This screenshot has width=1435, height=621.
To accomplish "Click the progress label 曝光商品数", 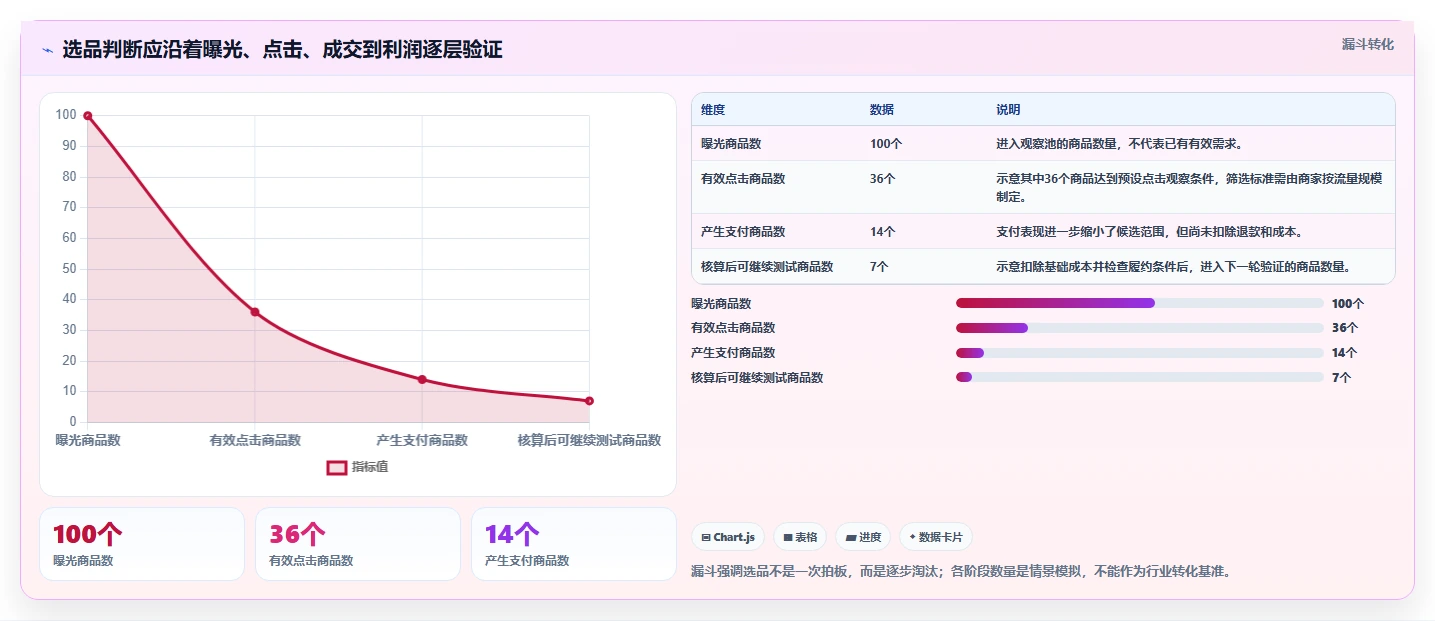I will 721,303.
